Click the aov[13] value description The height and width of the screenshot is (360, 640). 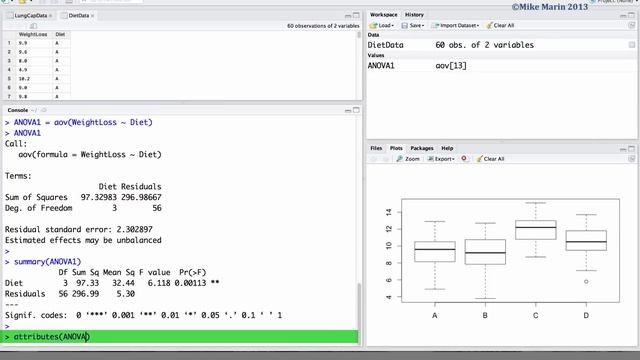pyautogui.click(x=451, y=66)
